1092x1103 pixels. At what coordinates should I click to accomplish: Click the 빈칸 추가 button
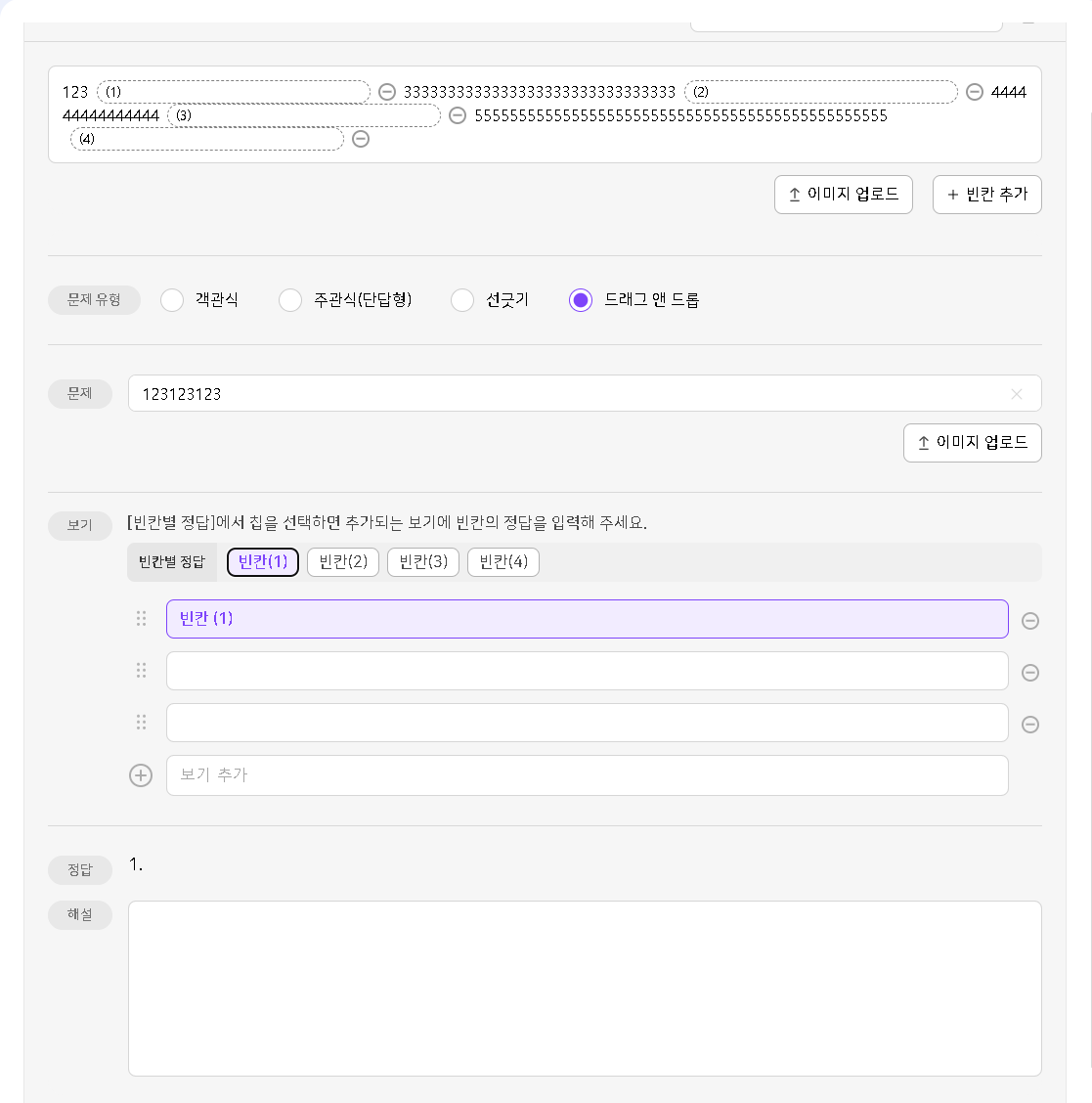pos(986,195)
